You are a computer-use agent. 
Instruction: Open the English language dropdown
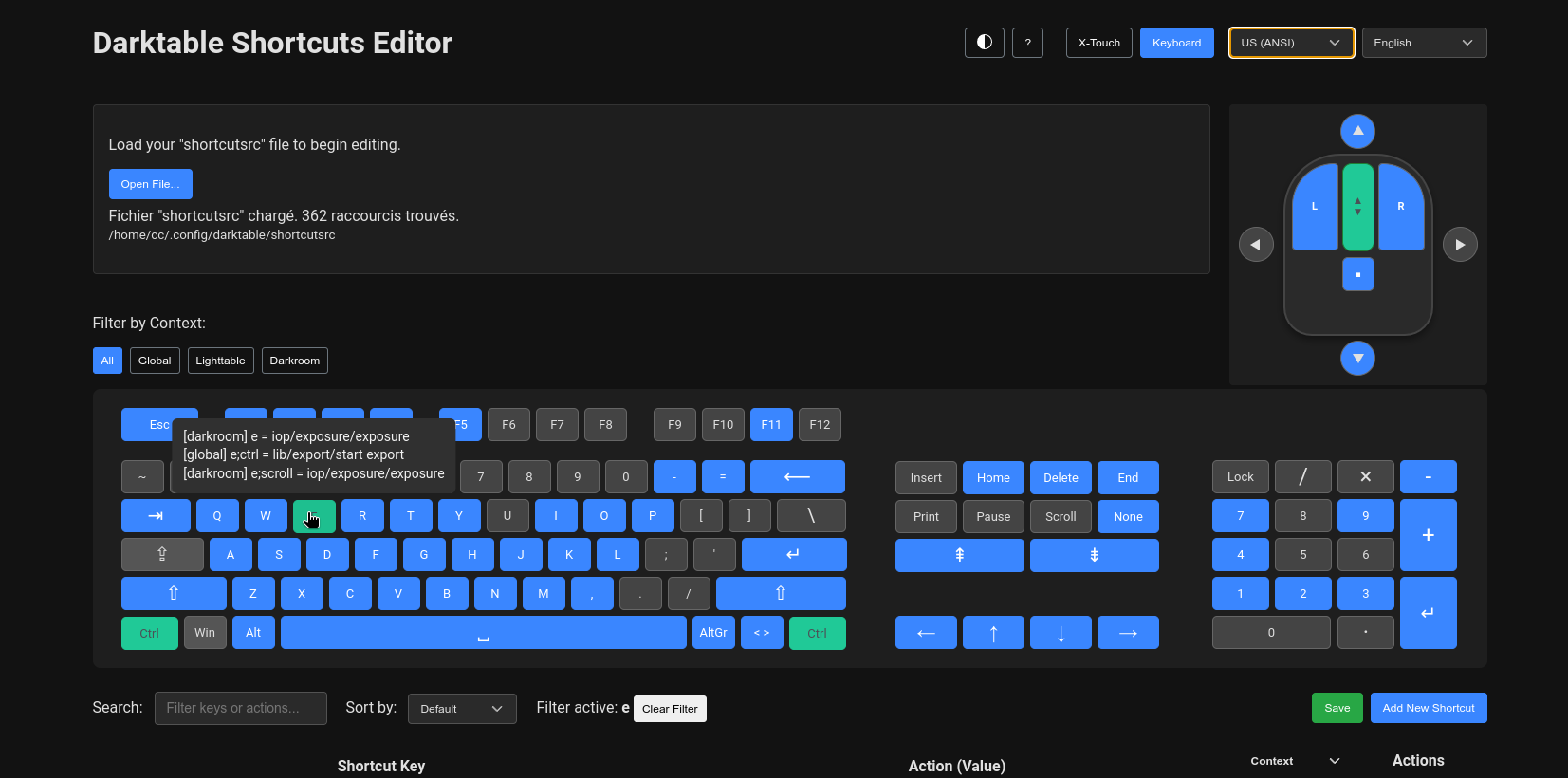coord(1424,43)
